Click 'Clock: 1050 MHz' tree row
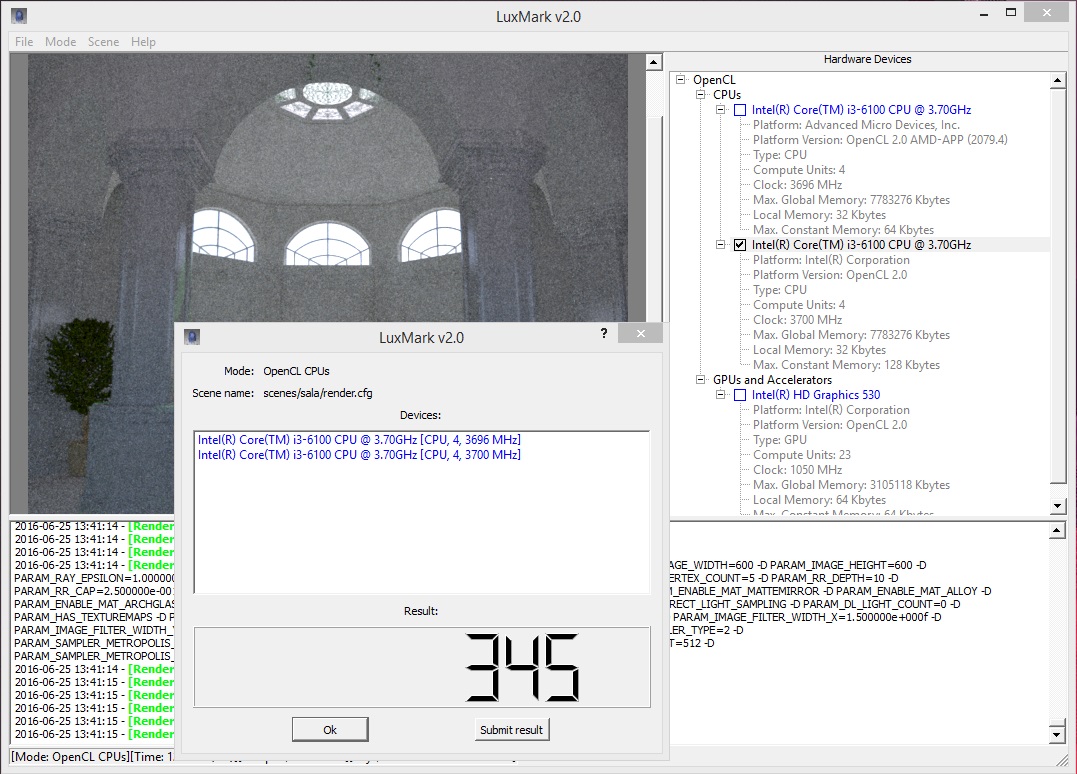This screenshot has height=774, width=1077. (797, 470)
